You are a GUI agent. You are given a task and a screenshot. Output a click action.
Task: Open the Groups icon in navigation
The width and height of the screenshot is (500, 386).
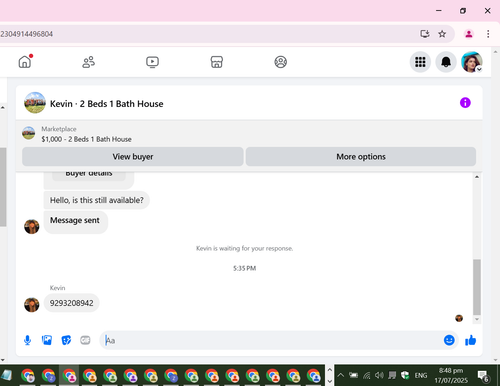pyautogui.click(x=281, y=62)
